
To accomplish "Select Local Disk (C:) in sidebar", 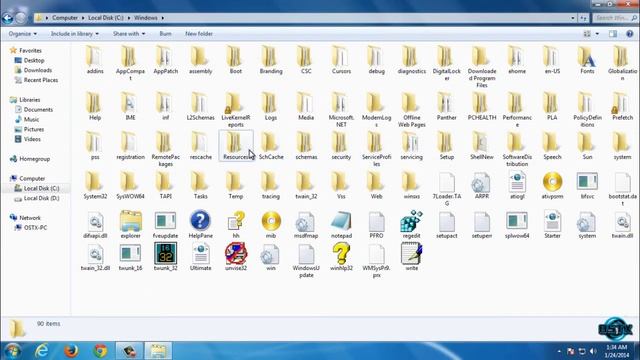I will pyautogui.click(x=41, y=188).
